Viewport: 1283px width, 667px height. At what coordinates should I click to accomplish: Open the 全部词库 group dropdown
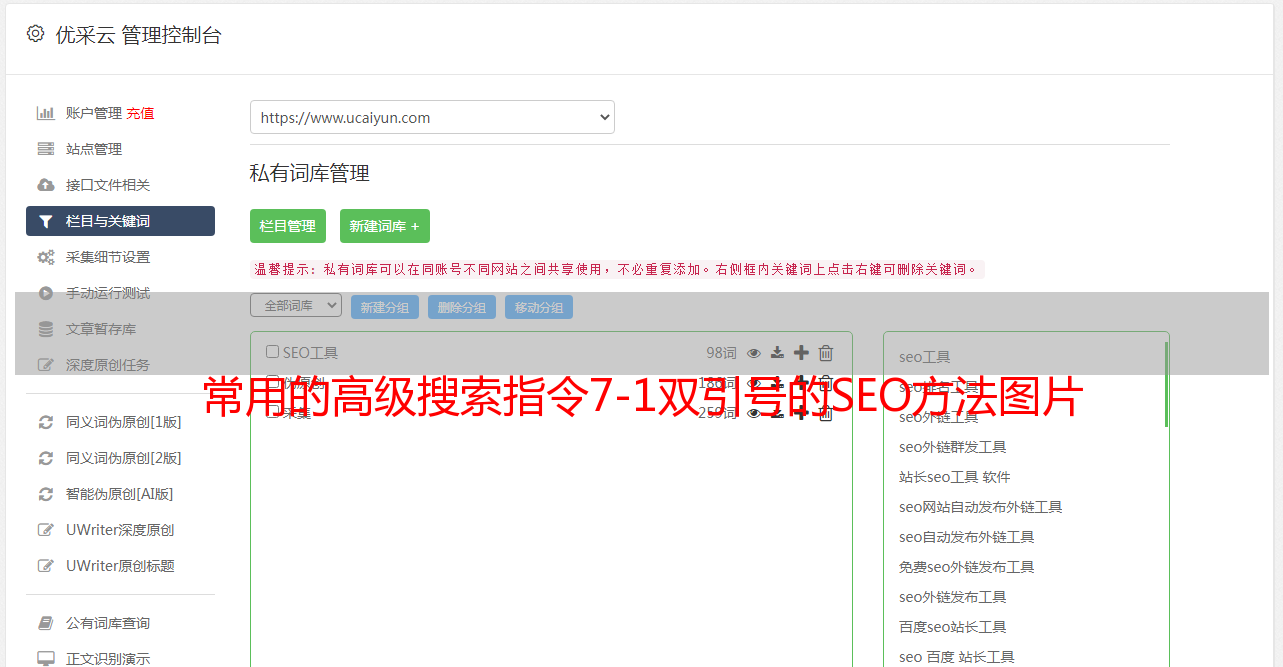click(x=296, y=305)
